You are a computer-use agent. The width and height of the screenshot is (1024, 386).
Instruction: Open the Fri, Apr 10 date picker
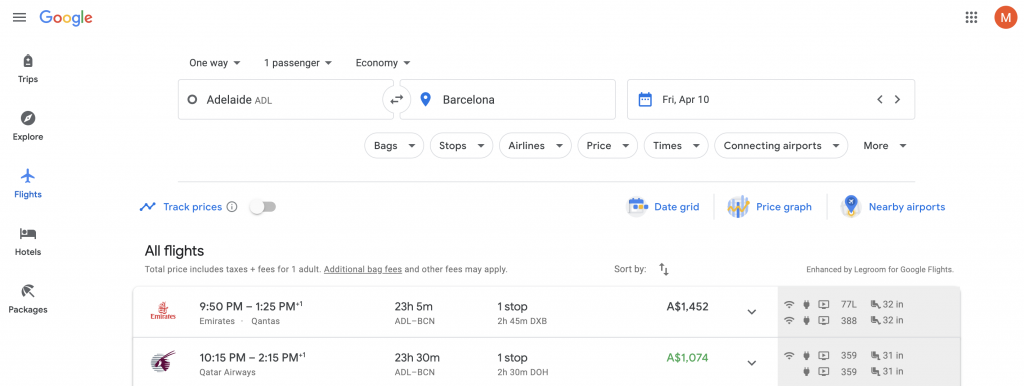771,99
